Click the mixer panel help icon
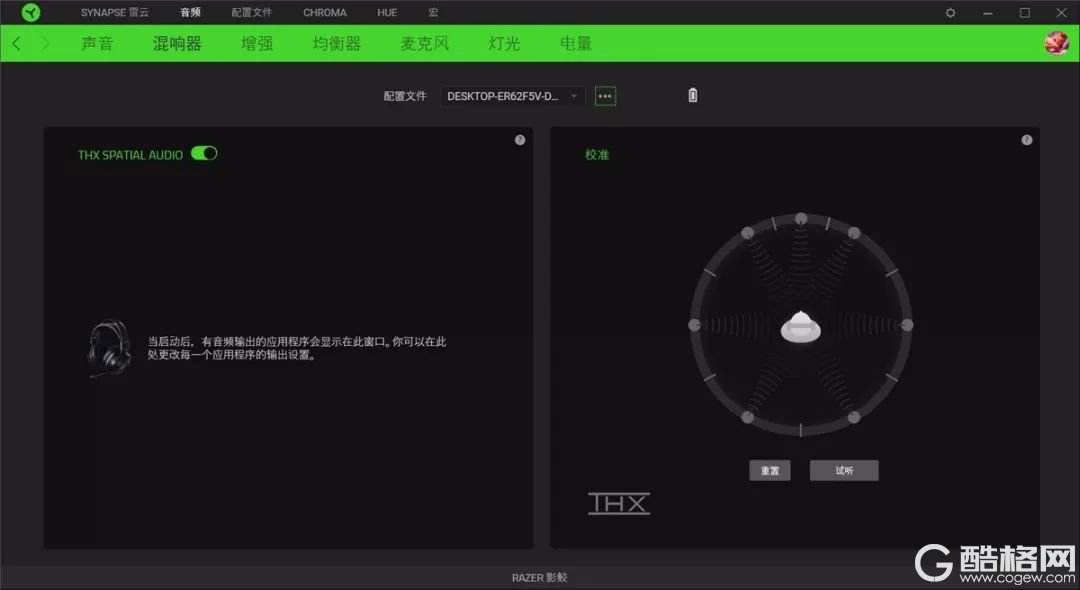 [x=520, y=140]
